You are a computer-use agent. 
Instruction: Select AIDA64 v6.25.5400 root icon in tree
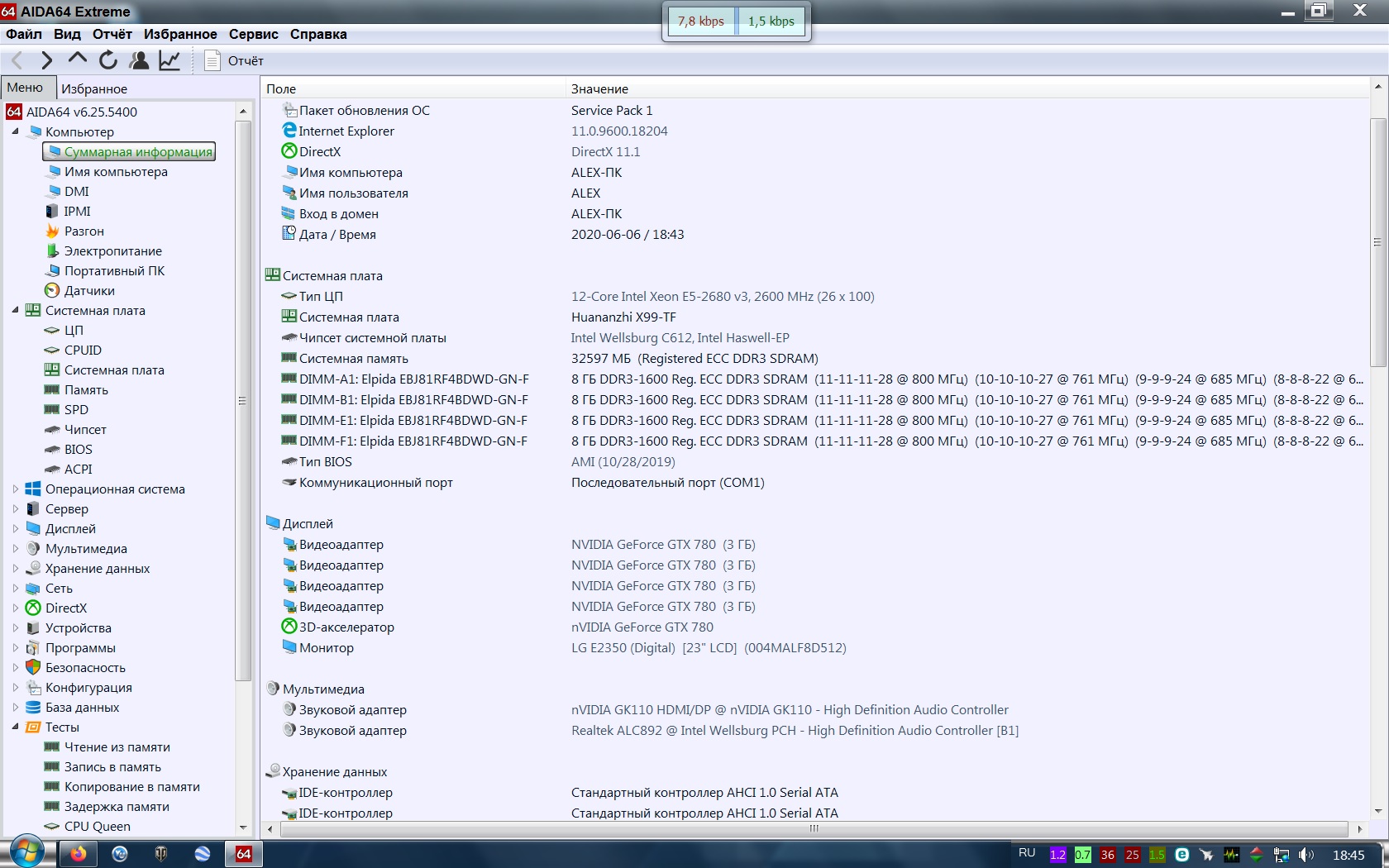[14, 112]
